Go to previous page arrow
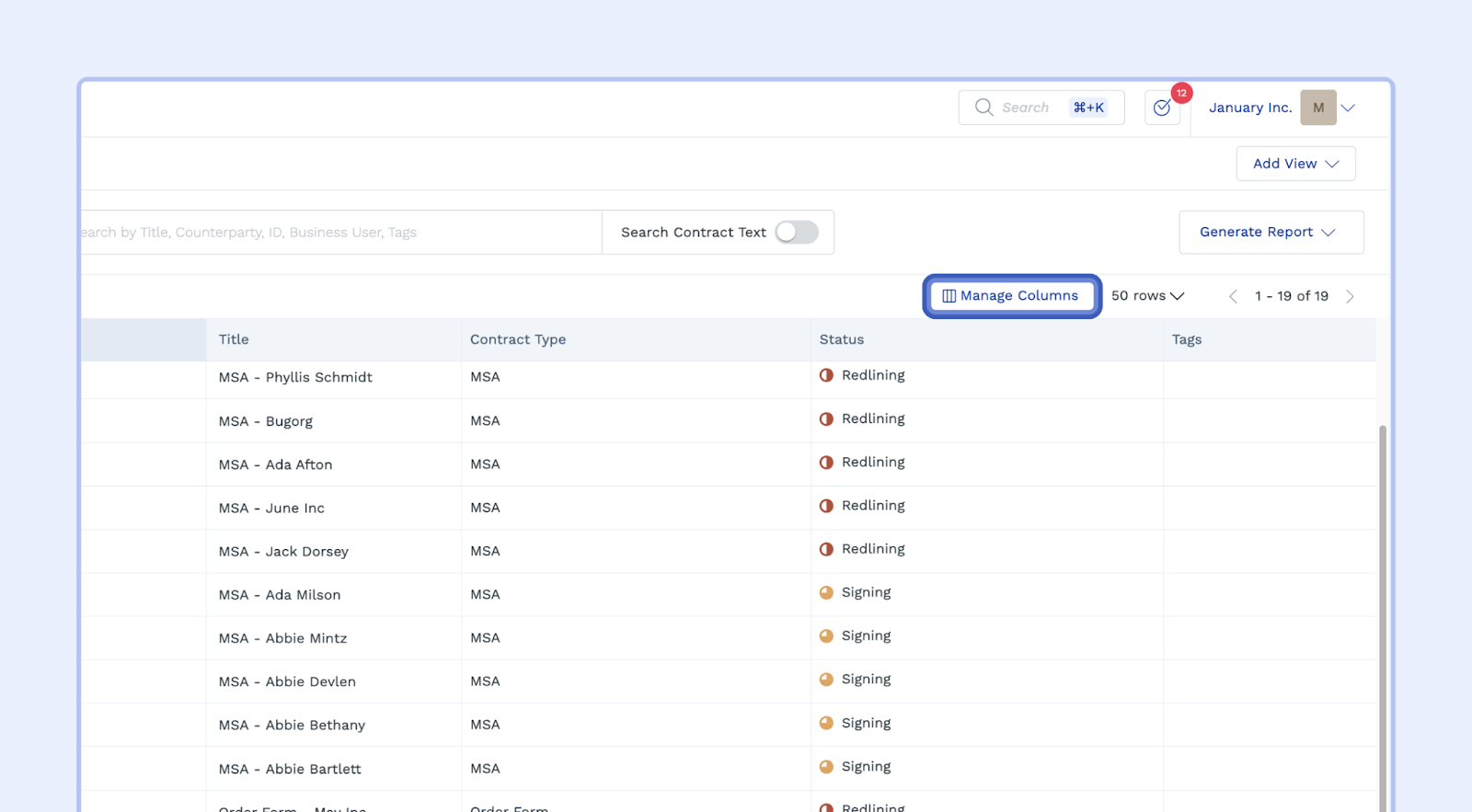The width and height of the screenshot is (1472, 812). [1233, 296]
